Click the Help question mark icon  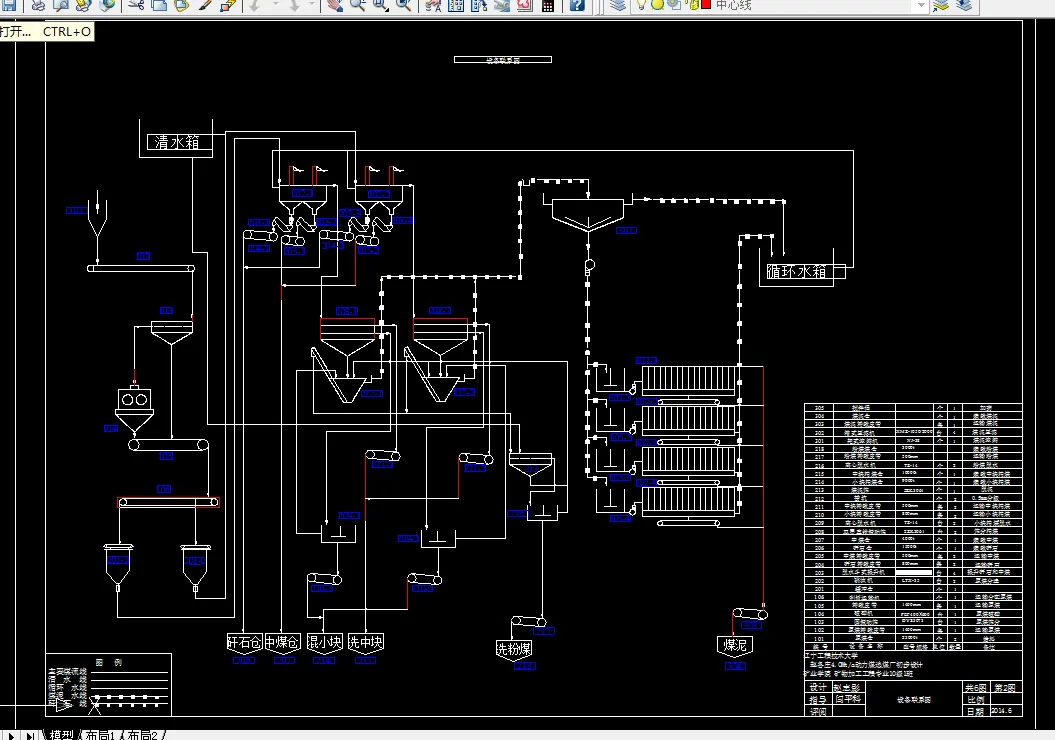(x=577, y=5)
